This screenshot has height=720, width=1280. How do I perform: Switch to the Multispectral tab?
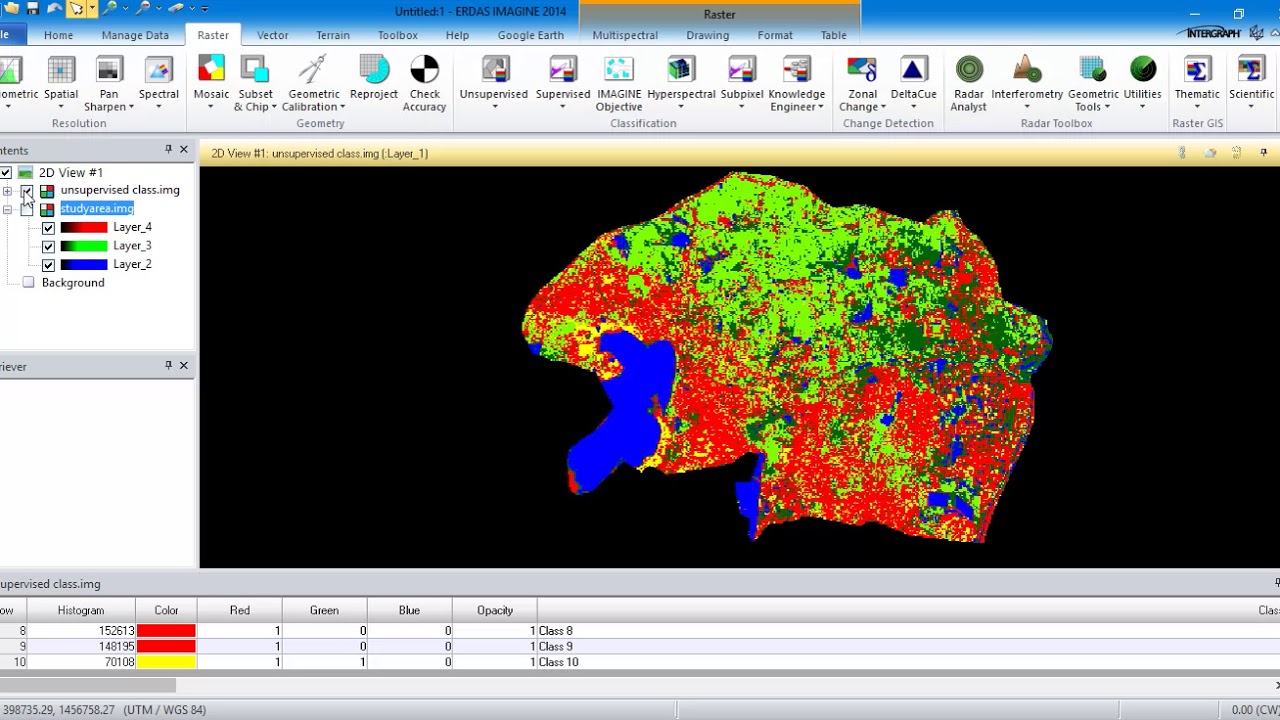[625, 35]
